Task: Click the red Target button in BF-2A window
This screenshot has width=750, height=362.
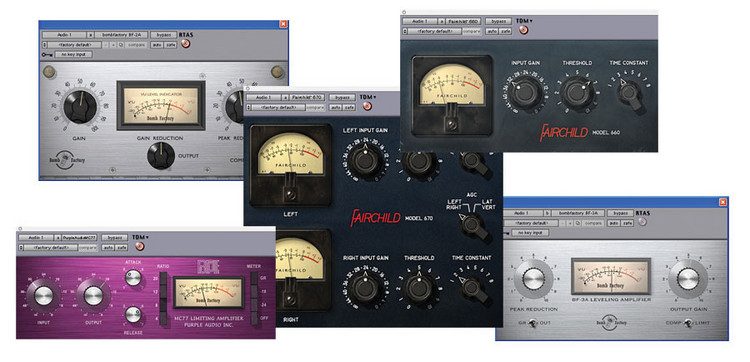Action: (185, 44)
